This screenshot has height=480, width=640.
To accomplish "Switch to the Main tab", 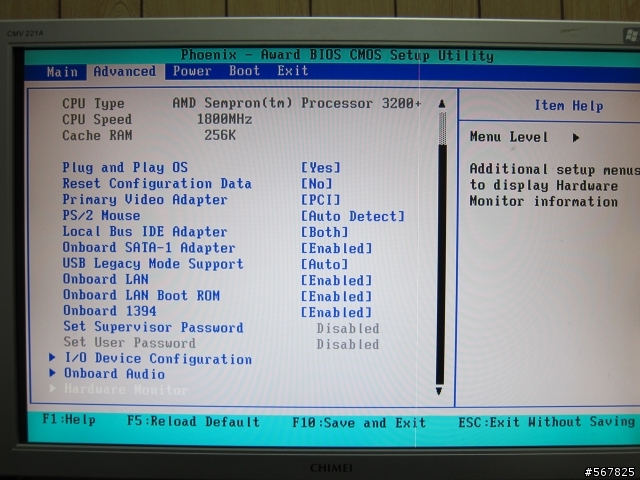I will 62,72.
